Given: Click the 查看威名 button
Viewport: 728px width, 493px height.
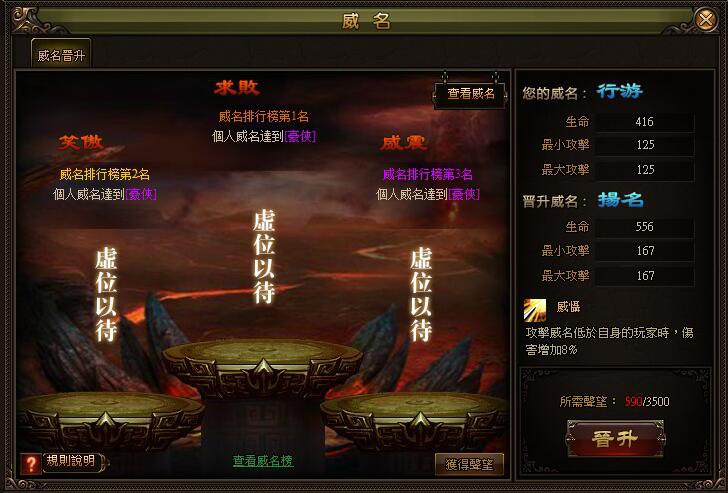Looking at the screenshot, I should pyautogui.click(x=470, y=94).
